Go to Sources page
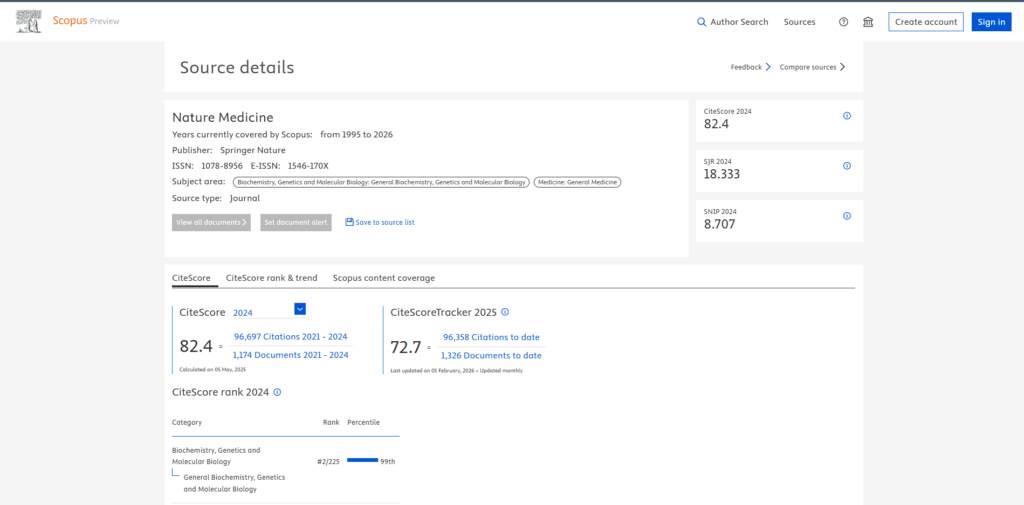1024x505 pixels. [799, 22]
